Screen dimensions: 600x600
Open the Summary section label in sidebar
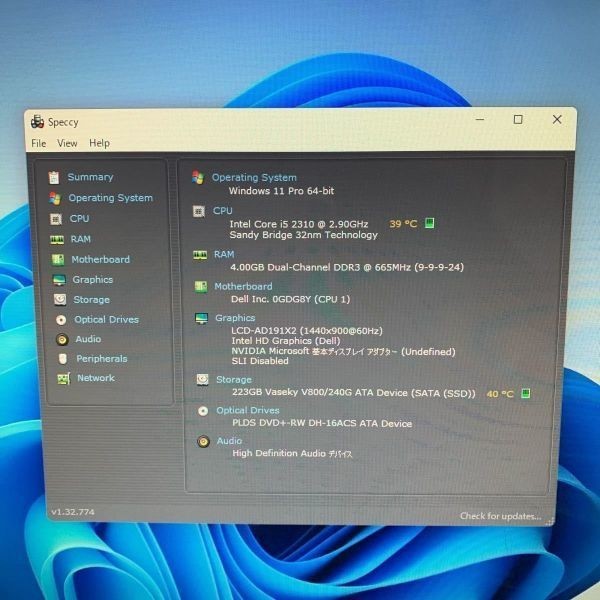(x=90, y=177)
